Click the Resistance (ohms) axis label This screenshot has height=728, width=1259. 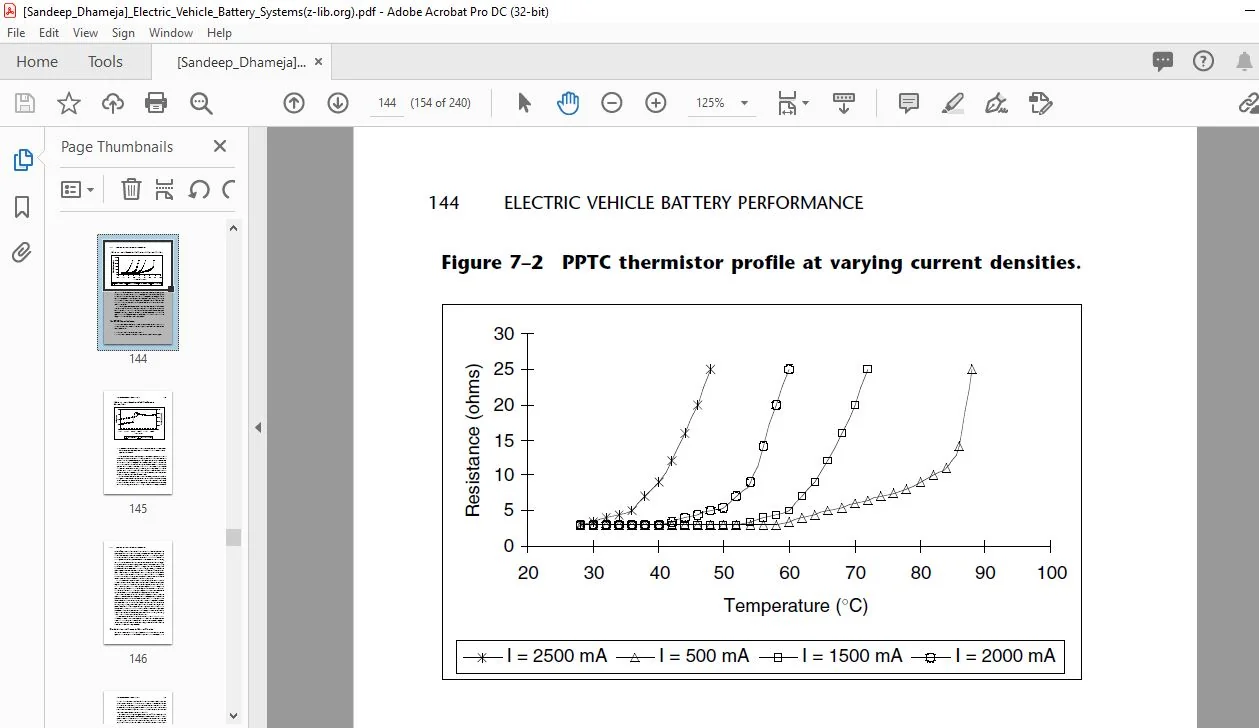(x=473, y=440)
